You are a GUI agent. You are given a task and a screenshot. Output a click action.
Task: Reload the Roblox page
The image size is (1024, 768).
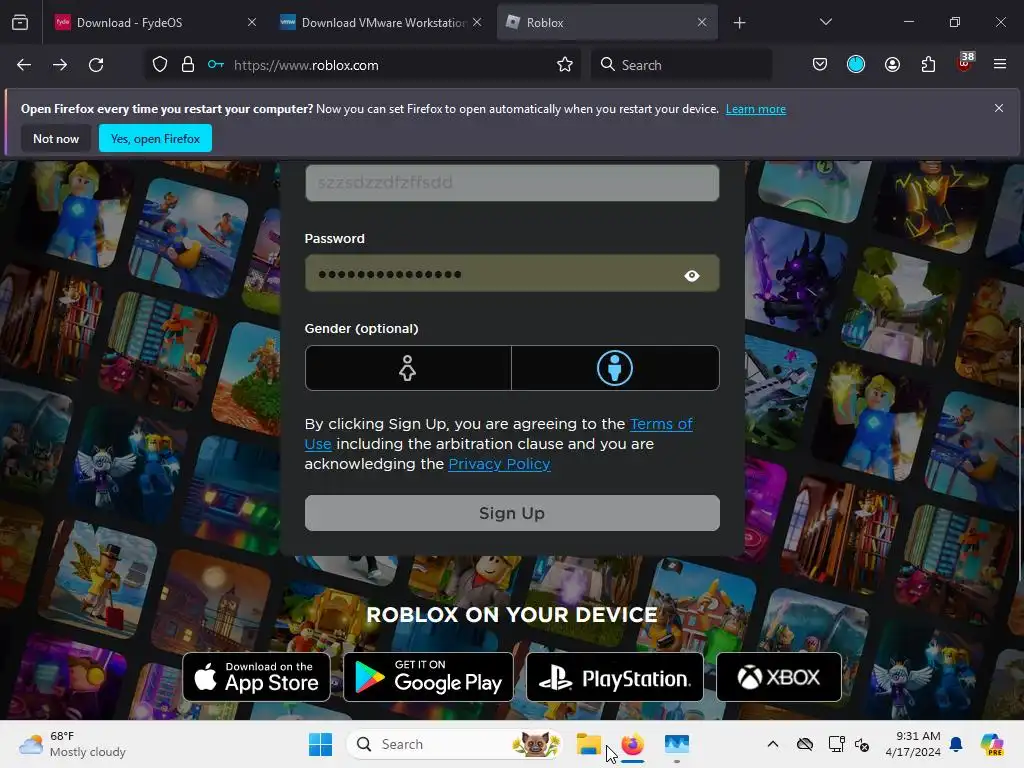coord(96,65)
